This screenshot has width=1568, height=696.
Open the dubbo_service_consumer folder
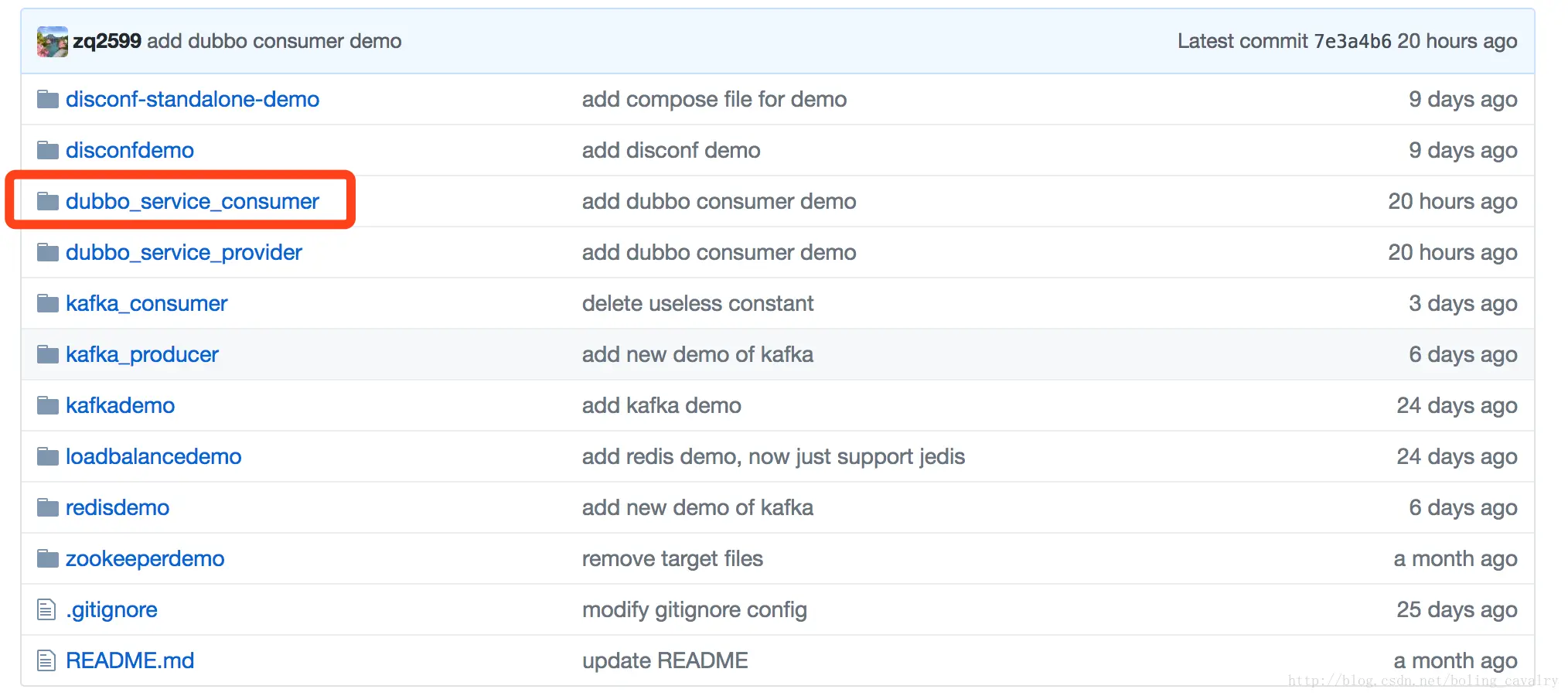(x=192, y=201)
